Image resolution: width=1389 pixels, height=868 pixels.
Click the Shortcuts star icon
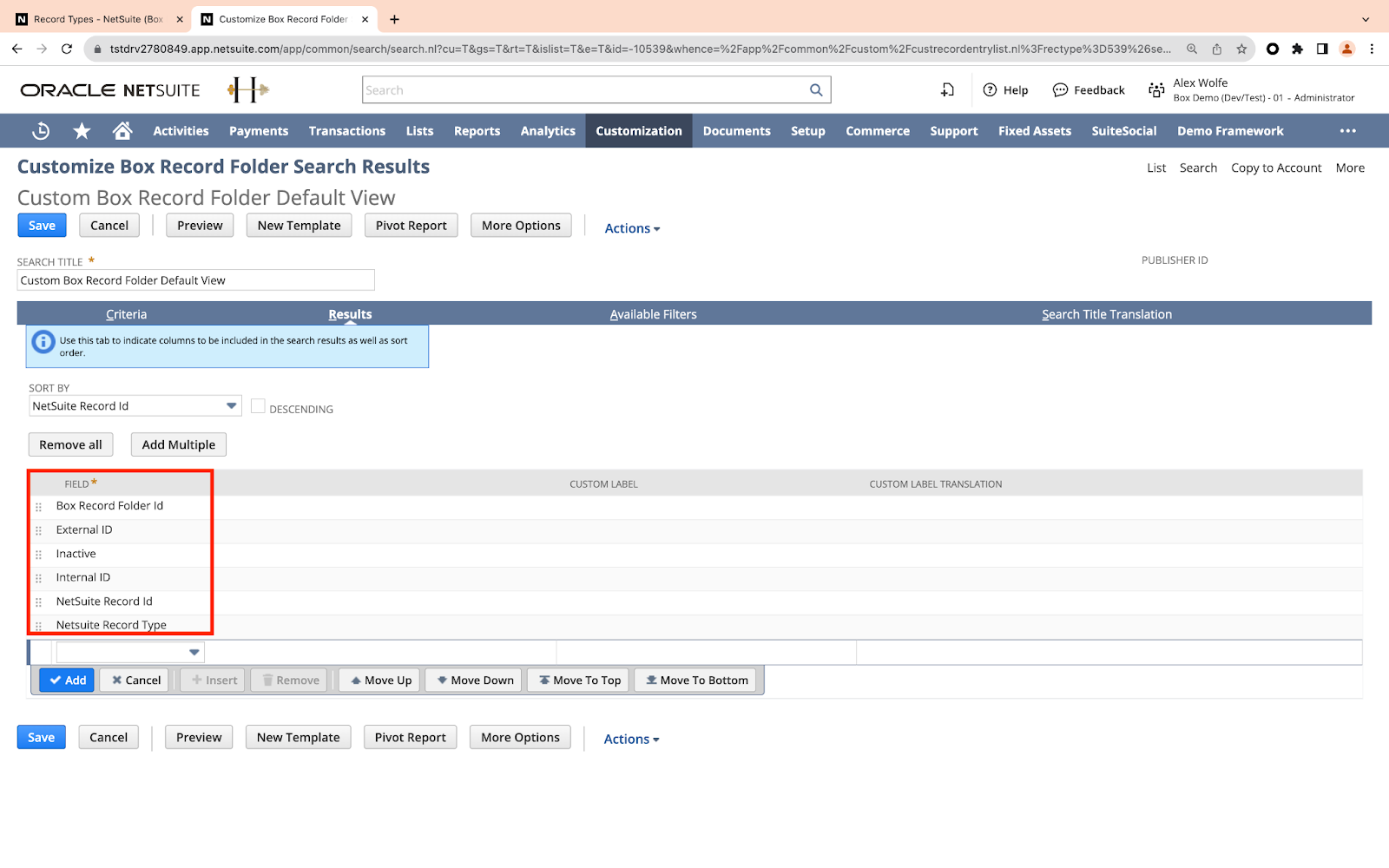pyautogui.click(x=82, y=131)
